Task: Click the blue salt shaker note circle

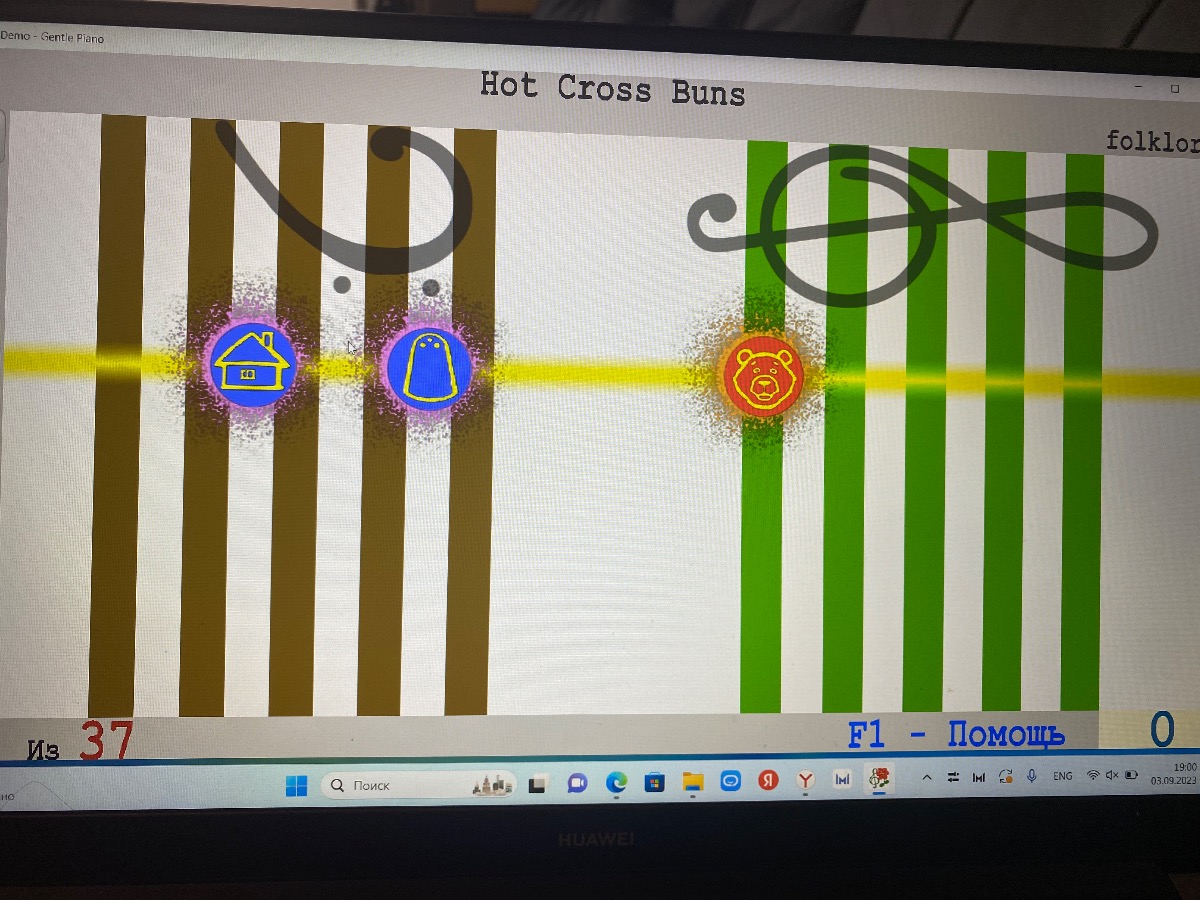Action: pyautogui.click(x=429, y=368)
